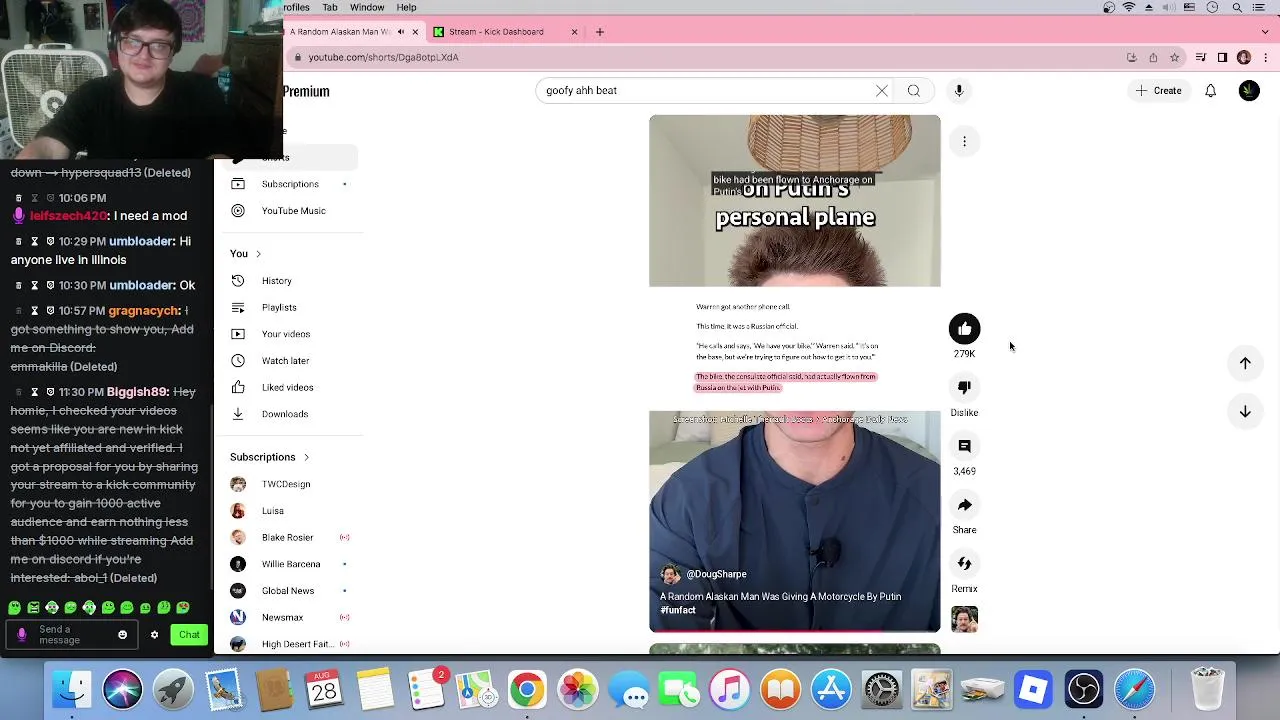
Task: Open Willie Barcena channel
Action: pyautogui.click(x=291, y=564)
